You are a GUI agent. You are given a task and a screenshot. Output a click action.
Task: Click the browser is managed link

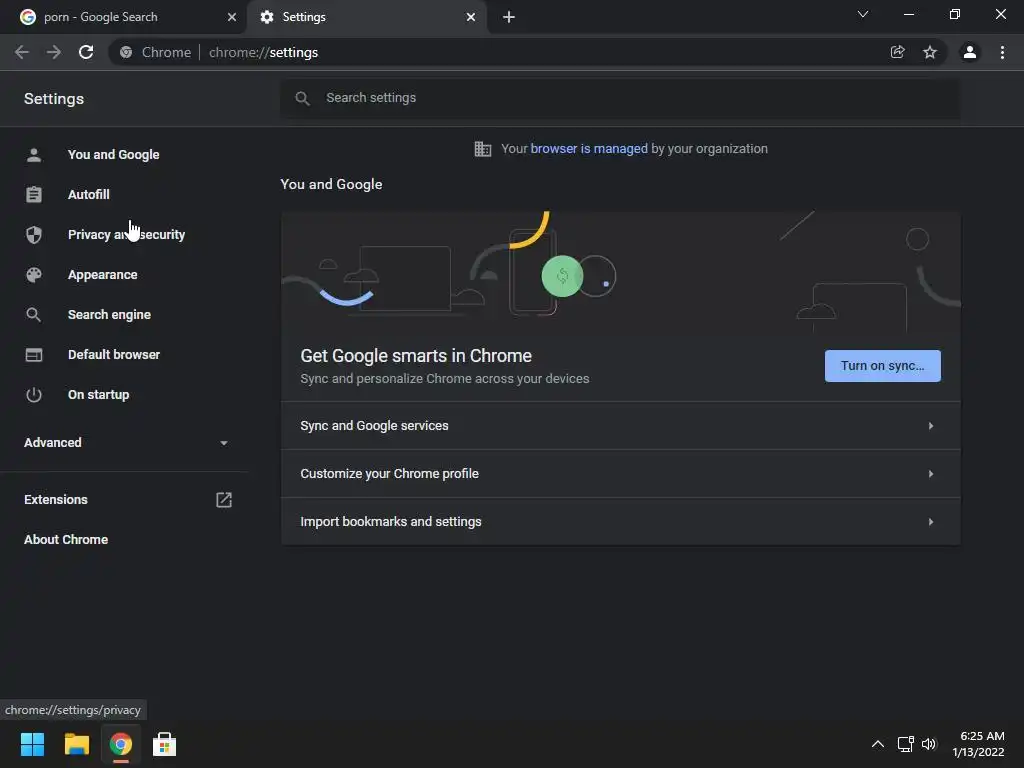[589, 149]
